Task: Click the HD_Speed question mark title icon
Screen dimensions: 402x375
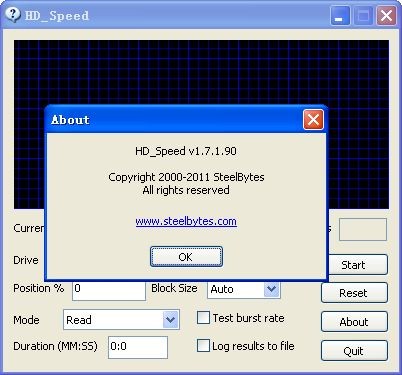Action: point(13,15)
